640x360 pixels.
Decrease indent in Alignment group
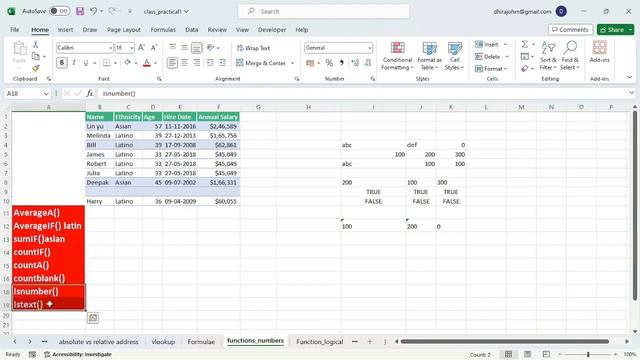[x=210, y=63]
